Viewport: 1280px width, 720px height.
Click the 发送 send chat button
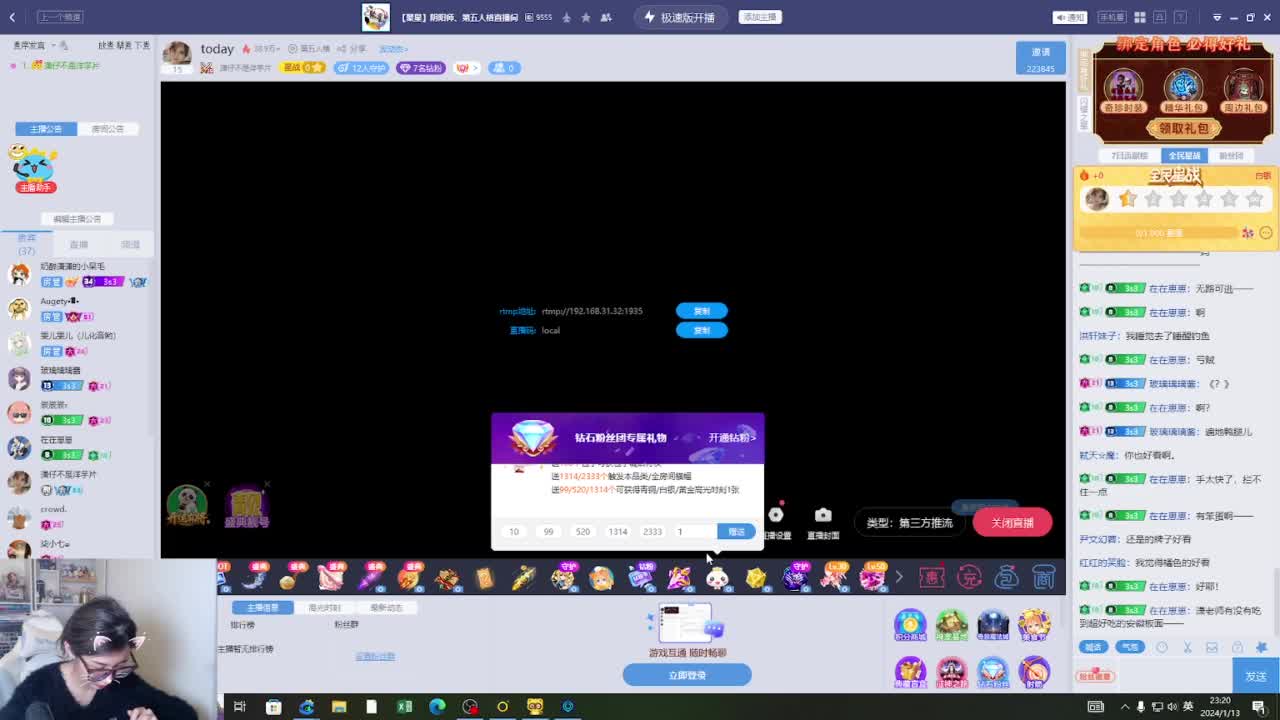click(1256, 677)
